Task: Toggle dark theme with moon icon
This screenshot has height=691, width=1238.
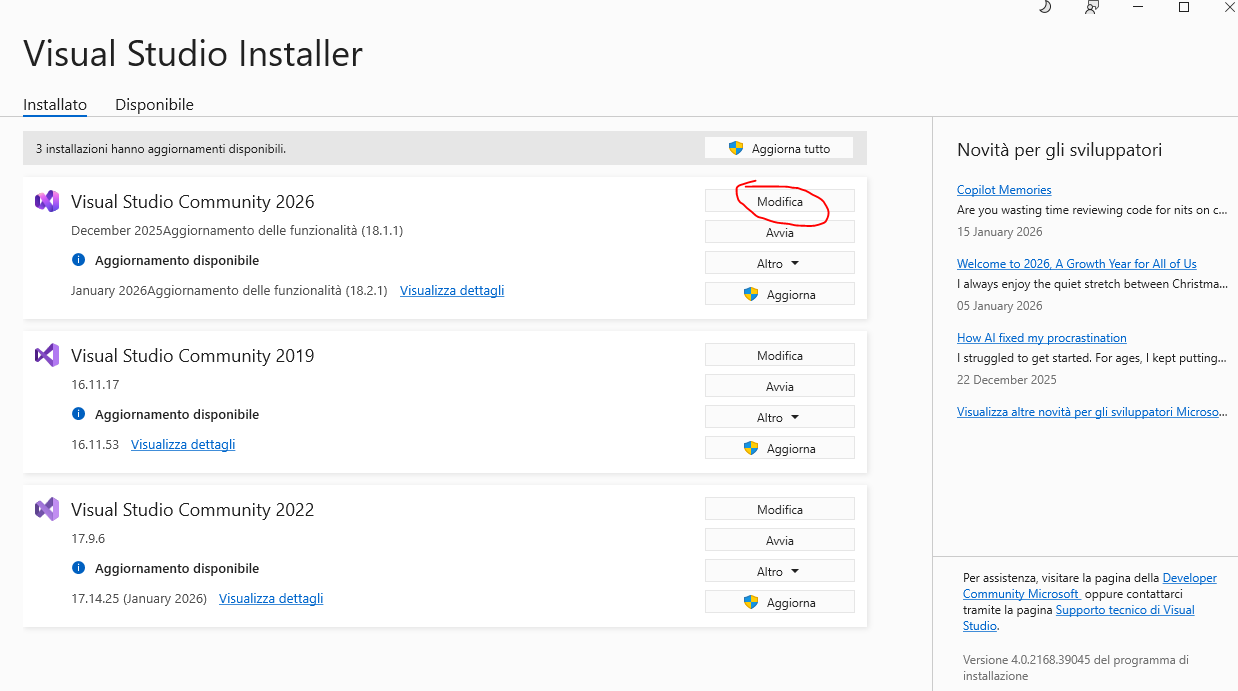Action: [x=1045, y=7]
